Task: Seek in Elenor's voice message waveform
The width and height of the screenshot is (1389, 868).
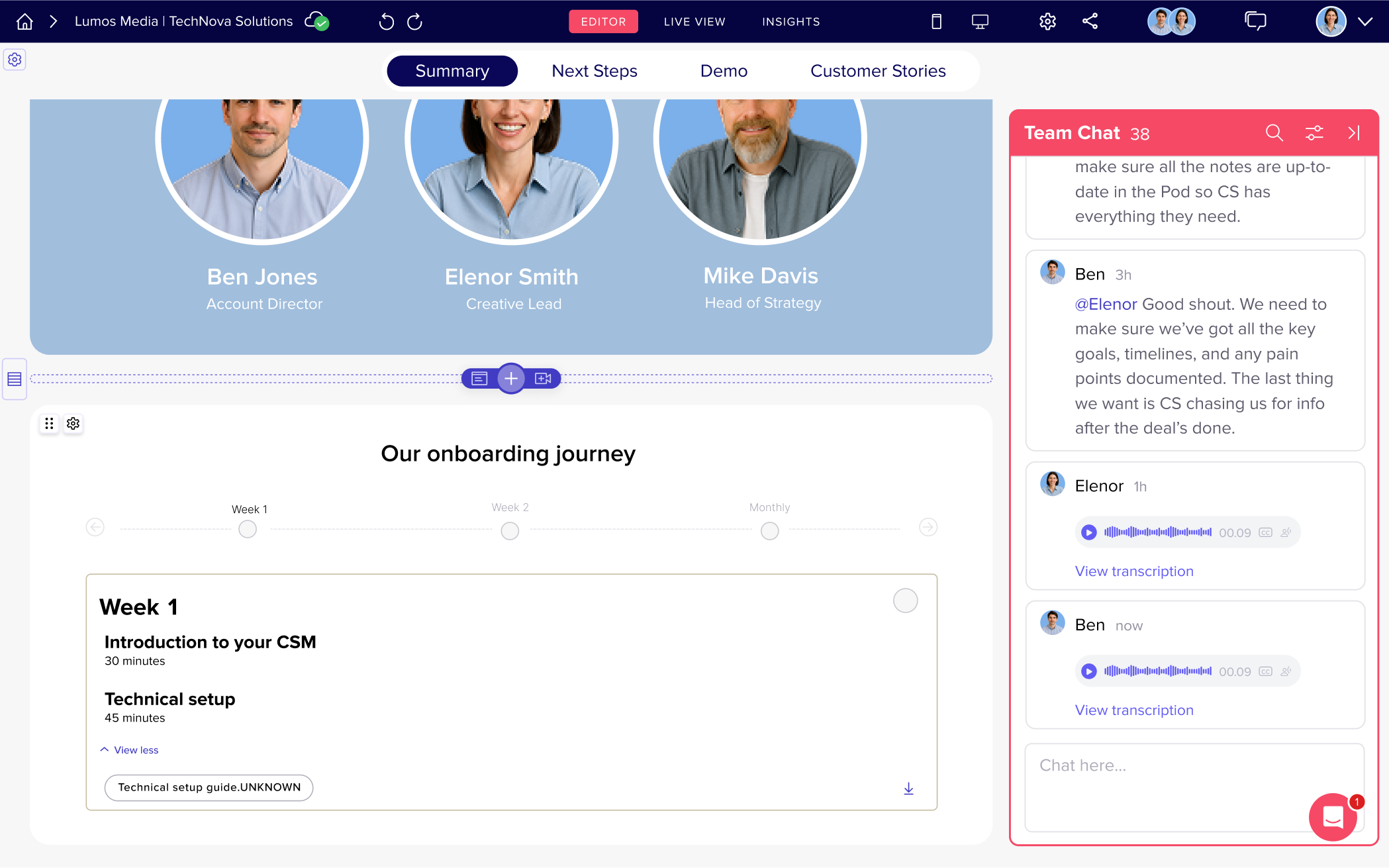Action: point(1158,532)
